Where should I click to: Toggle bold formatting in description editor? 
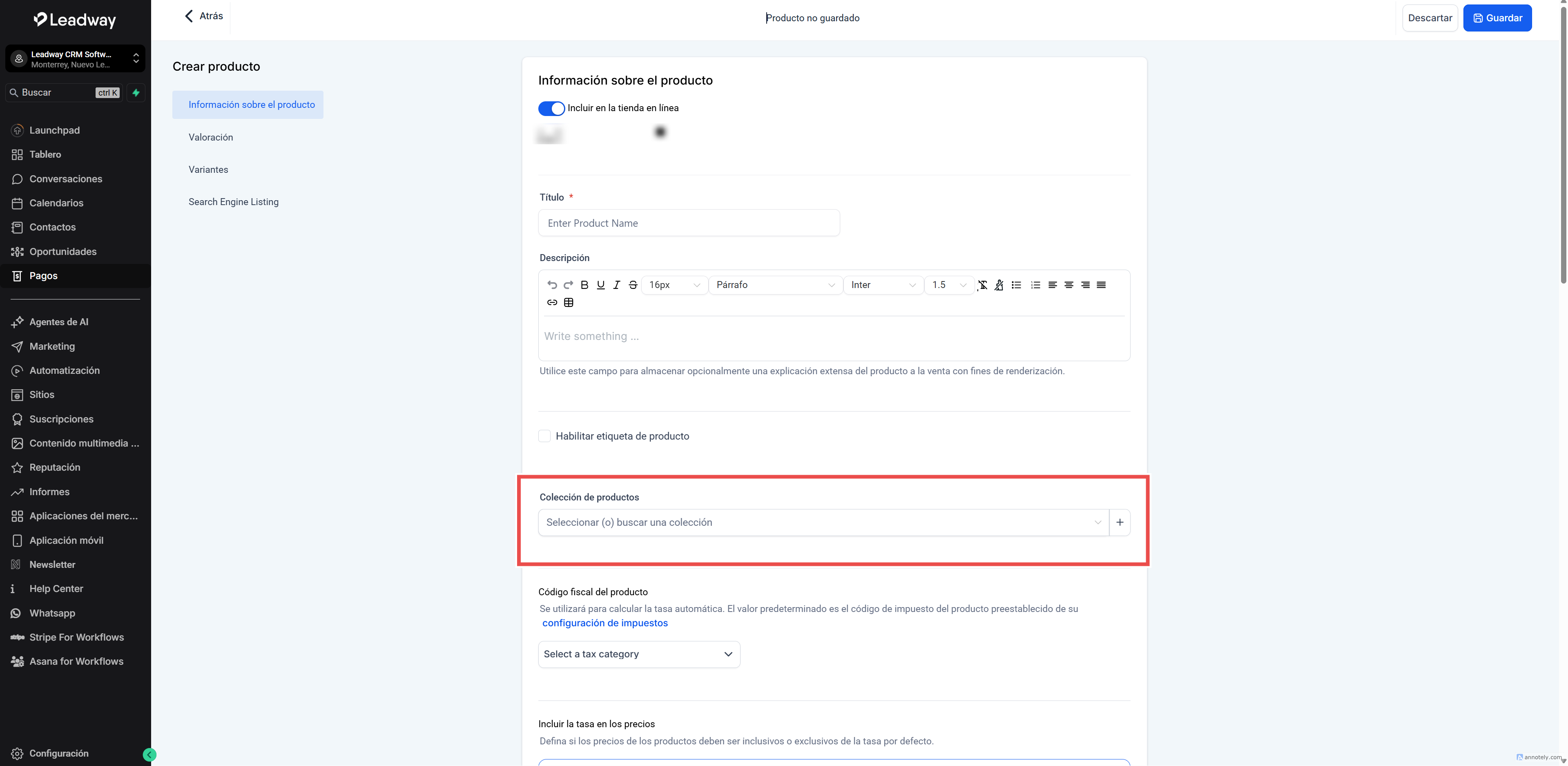pyautogui.click(x=584, y=285)
